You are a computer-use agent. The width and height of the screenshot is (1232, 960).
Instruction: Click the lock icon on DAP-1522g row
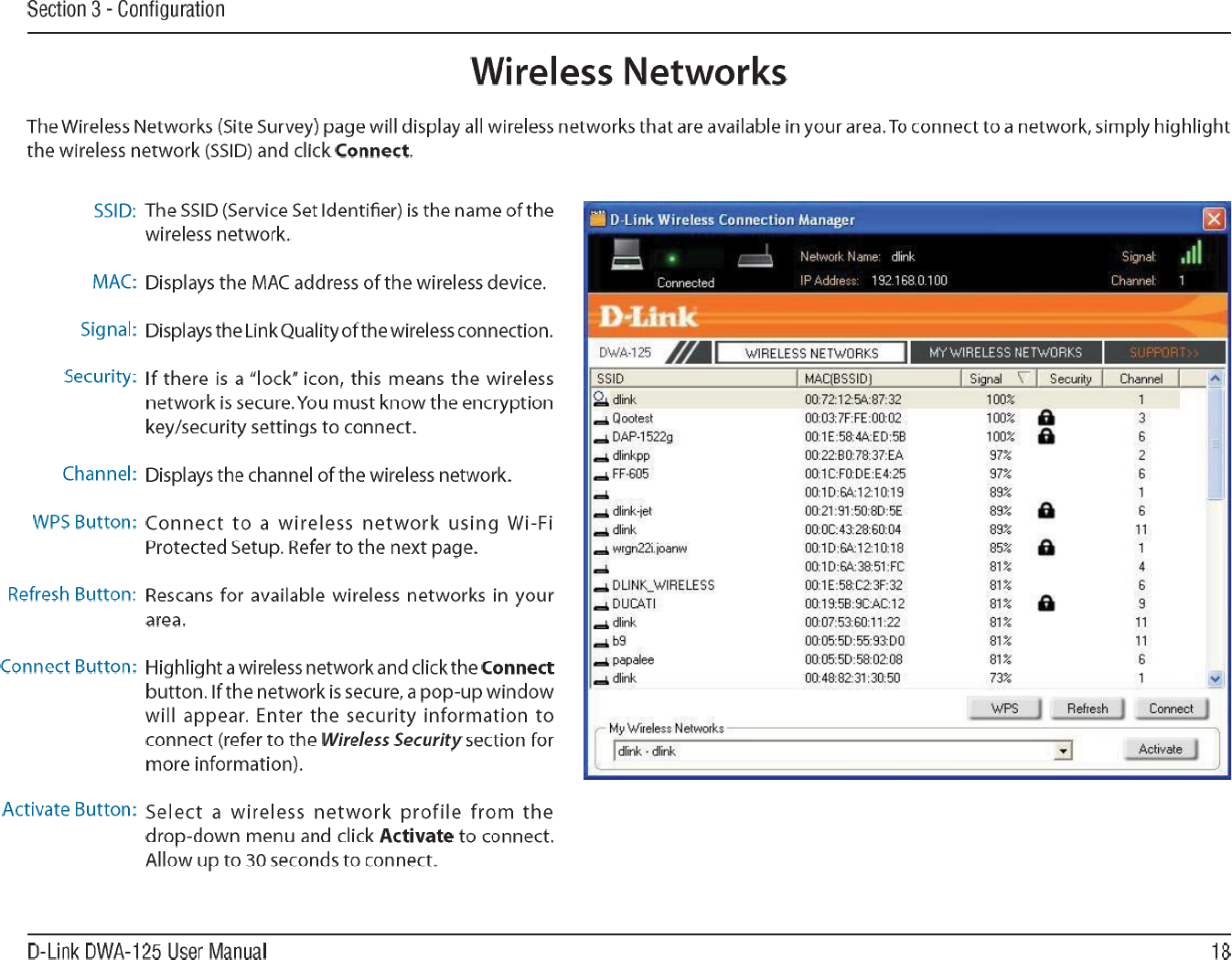point(1046,436)
